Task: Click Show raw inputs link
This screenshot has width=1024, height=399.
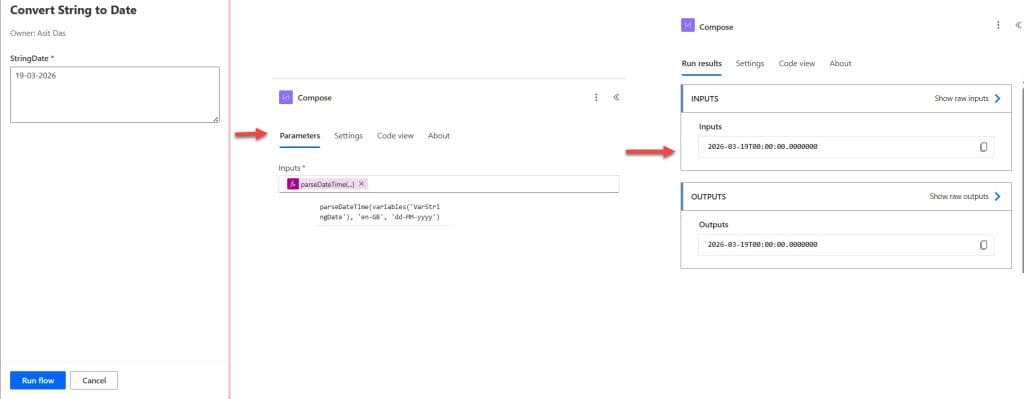Action: [961, 99]
